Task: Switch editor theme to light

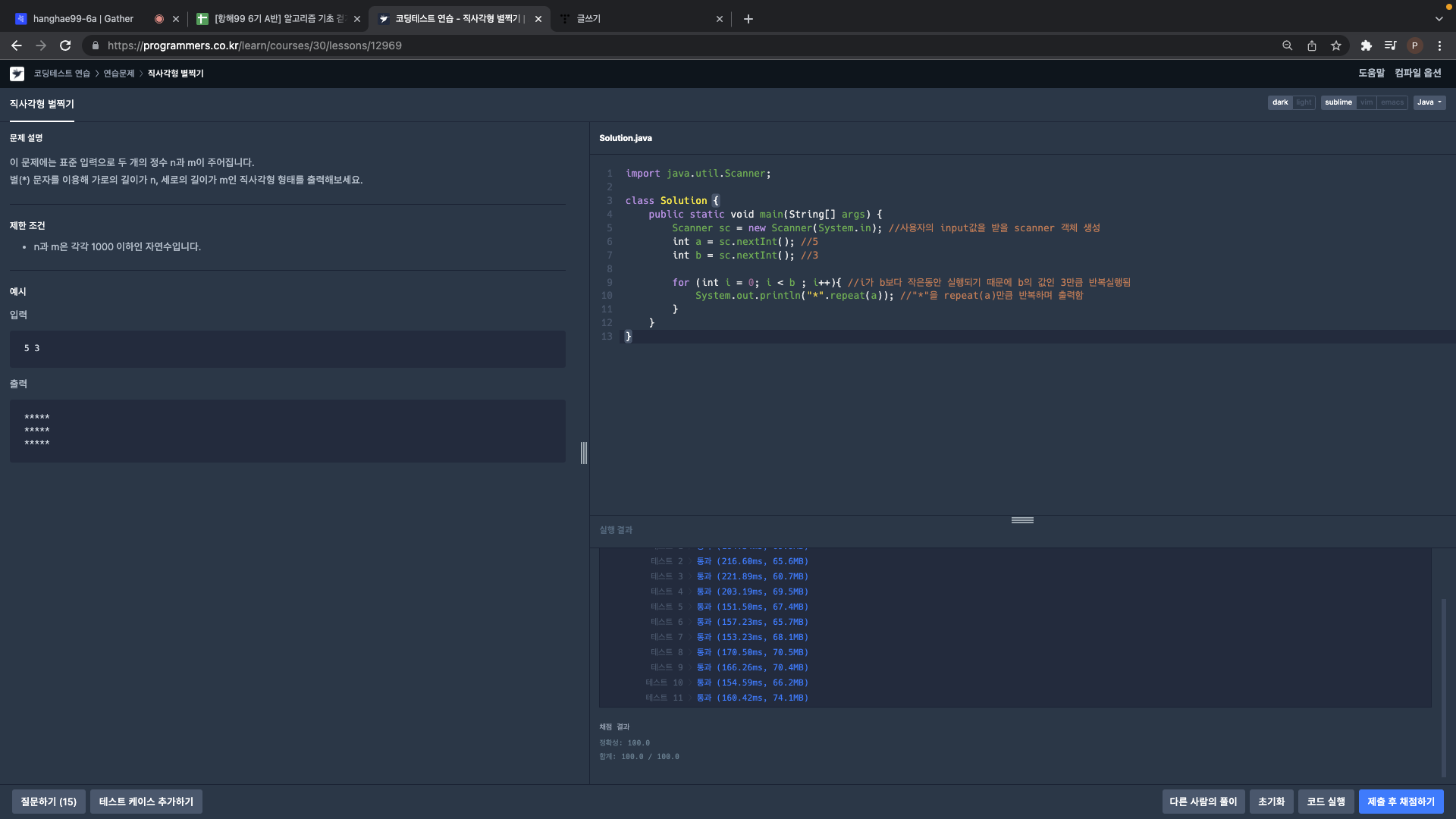Action: 1304,102
